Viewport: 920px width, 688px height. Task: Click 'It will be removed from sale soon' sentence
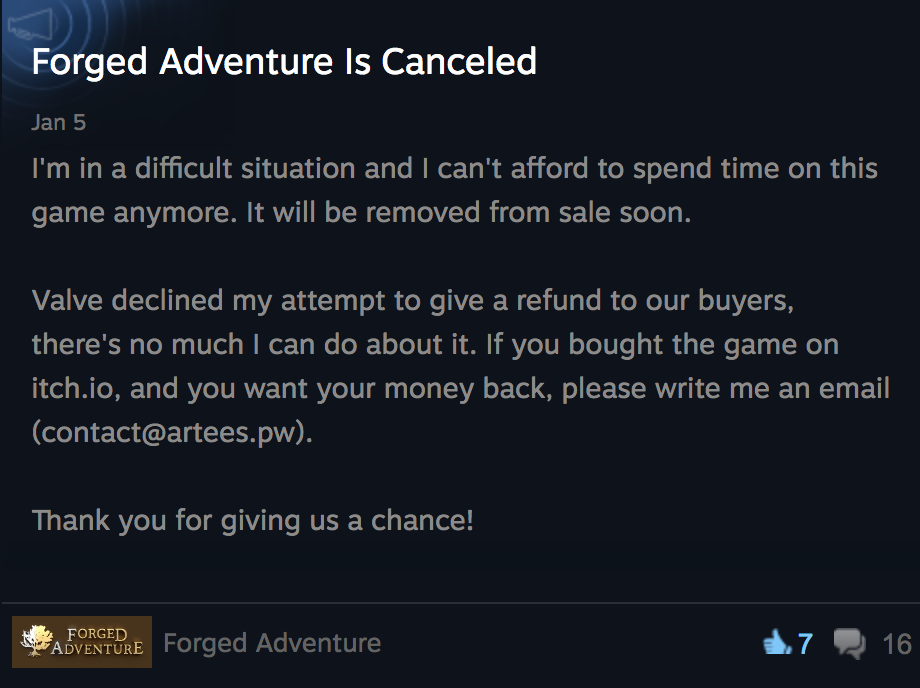[468, 212]
